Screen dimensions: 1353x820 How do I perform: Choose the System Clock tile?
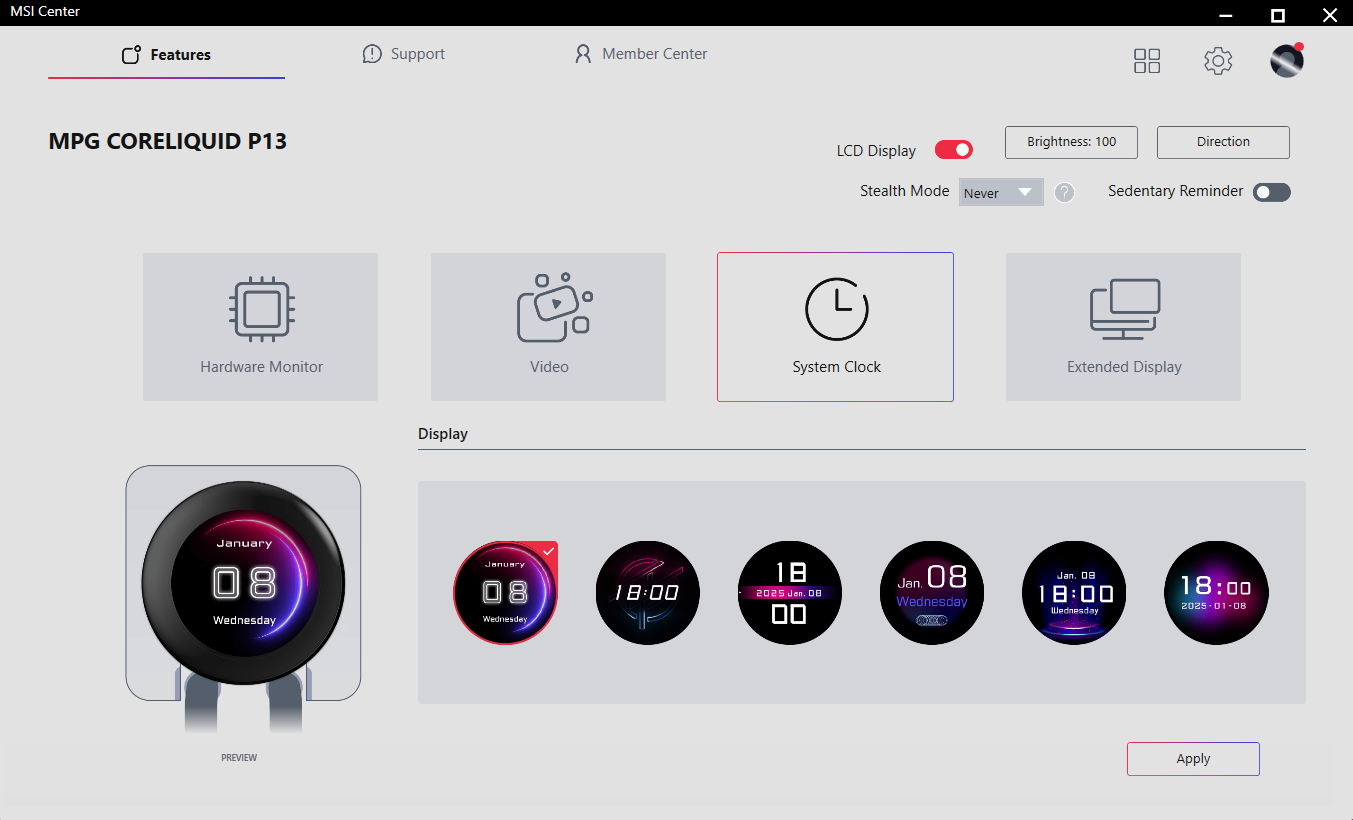point(835,327)
